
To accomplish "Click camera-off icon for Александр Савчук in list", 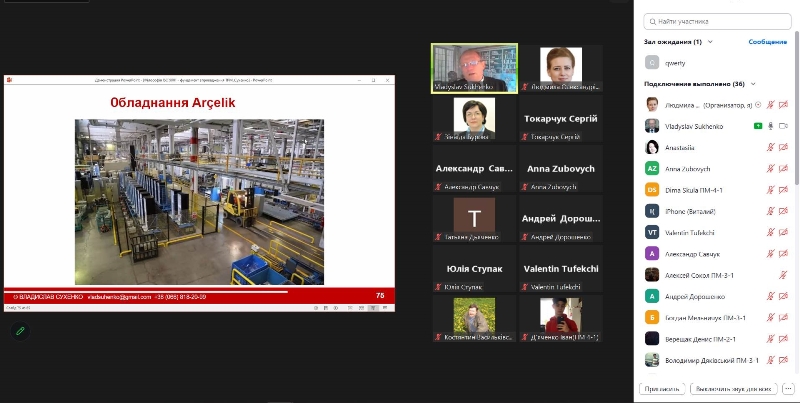I will tap(784, 254).
